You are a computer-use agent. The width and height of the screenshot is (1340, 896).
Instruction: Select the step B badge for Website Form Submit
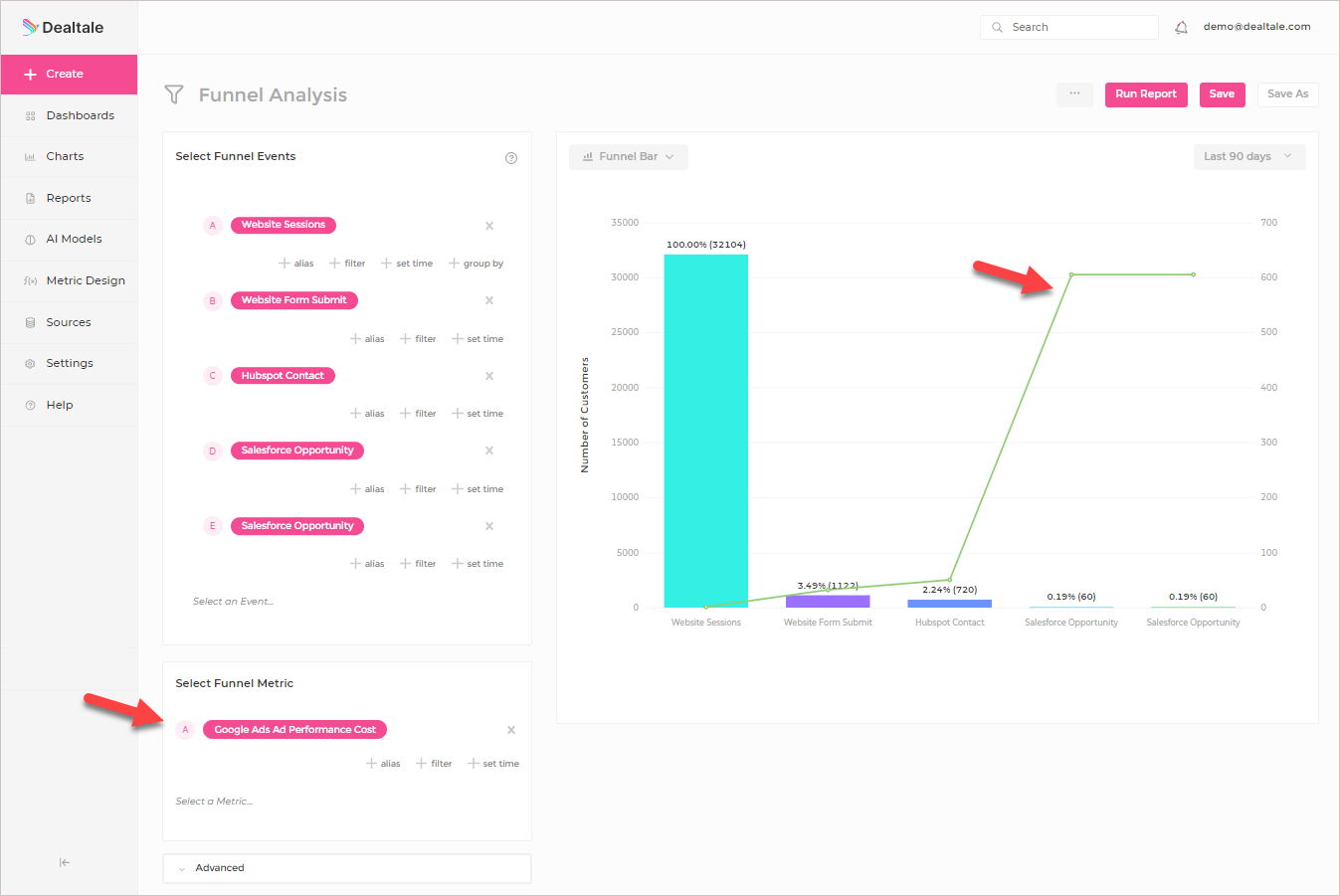click(212, 300)
